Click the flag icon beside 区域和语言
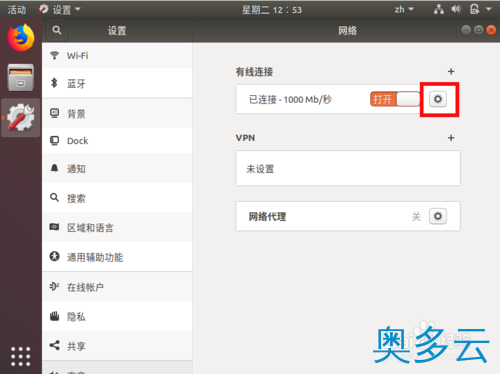500x374 pixels. (x=54, y=227)
